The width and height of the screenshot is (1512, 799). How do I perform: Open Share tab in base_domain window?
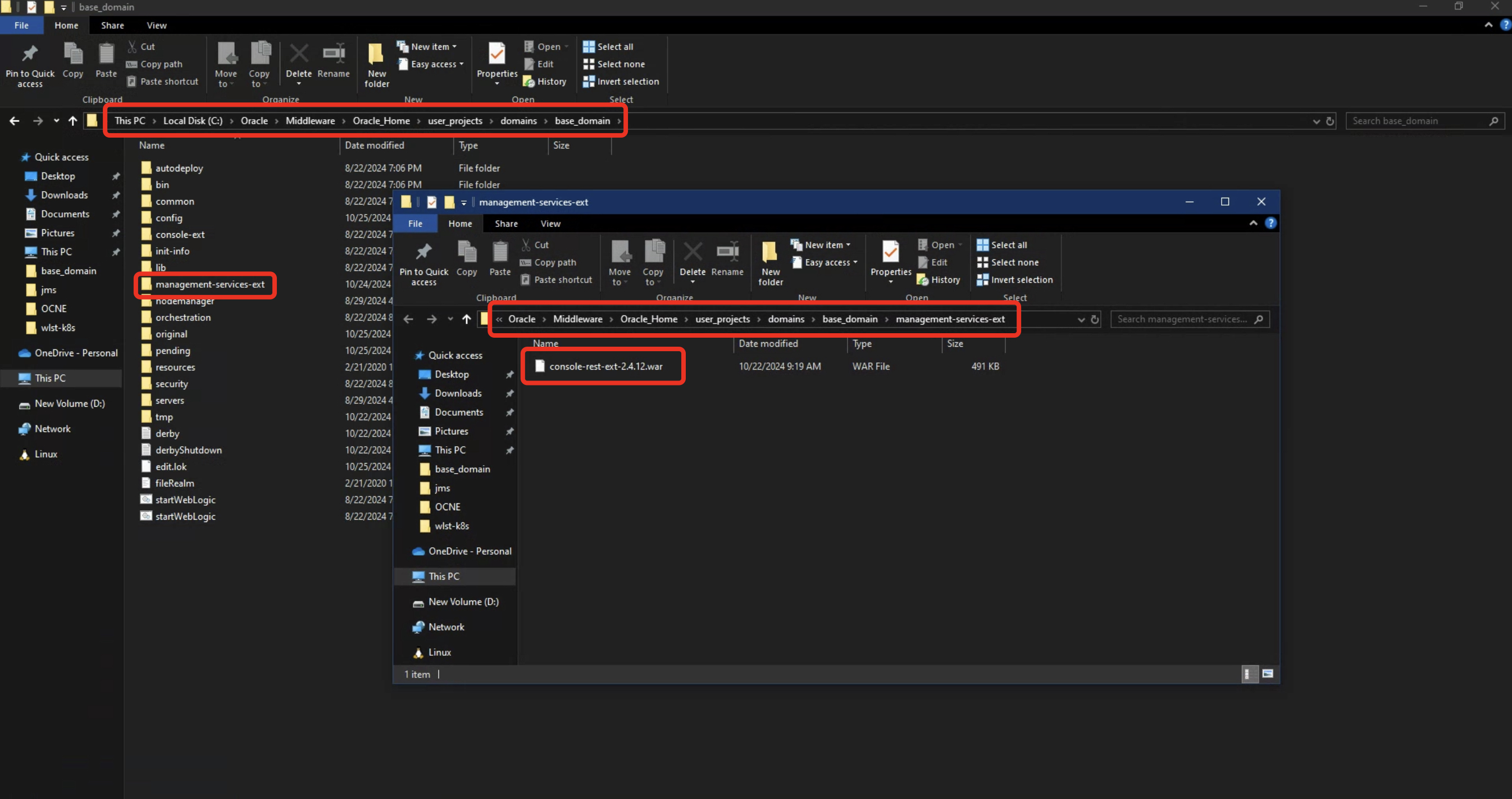[x=112, y=25]
